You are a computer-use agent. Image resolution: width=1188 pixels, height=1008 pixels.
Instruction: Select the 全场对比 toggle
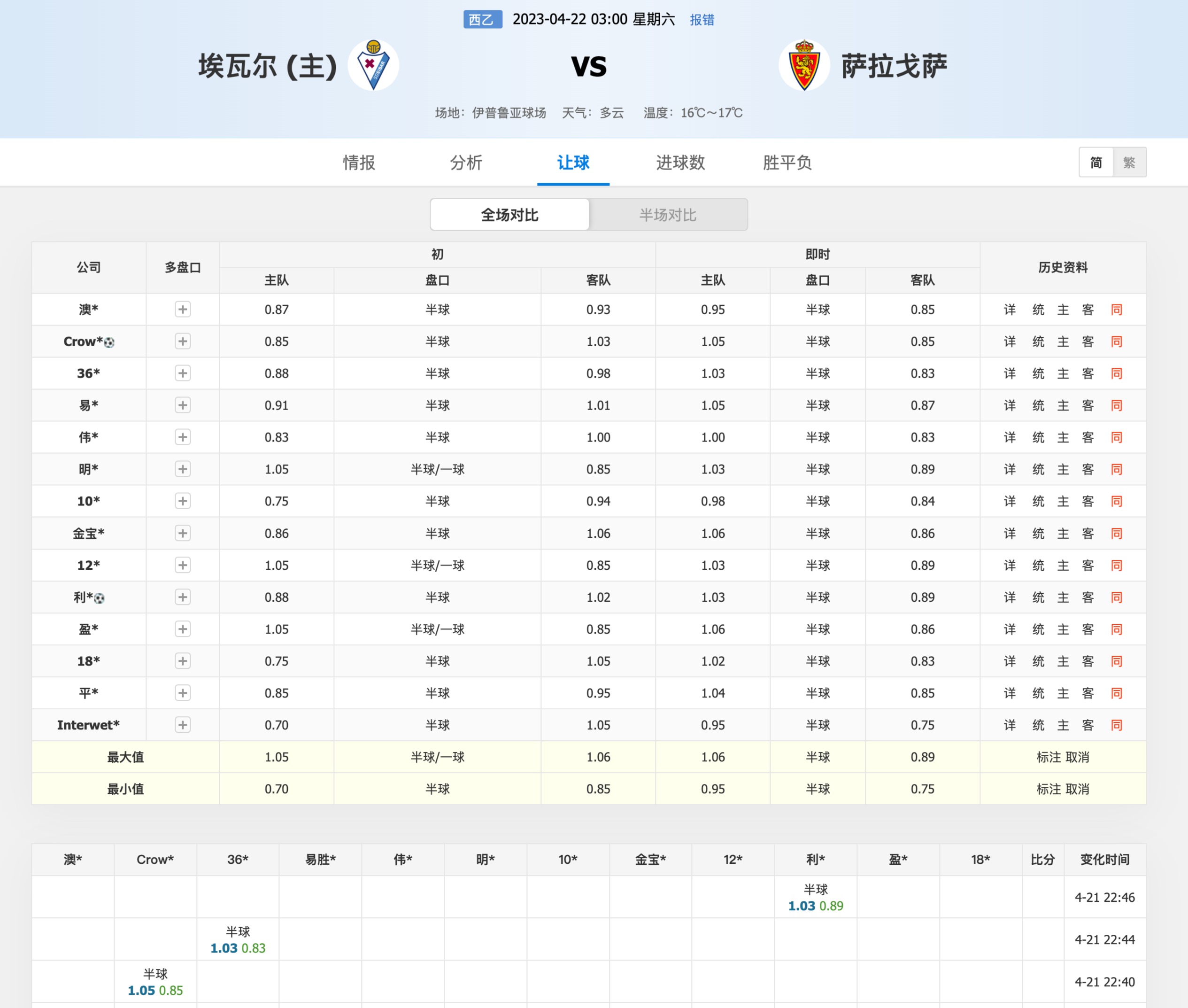[509, 215]
